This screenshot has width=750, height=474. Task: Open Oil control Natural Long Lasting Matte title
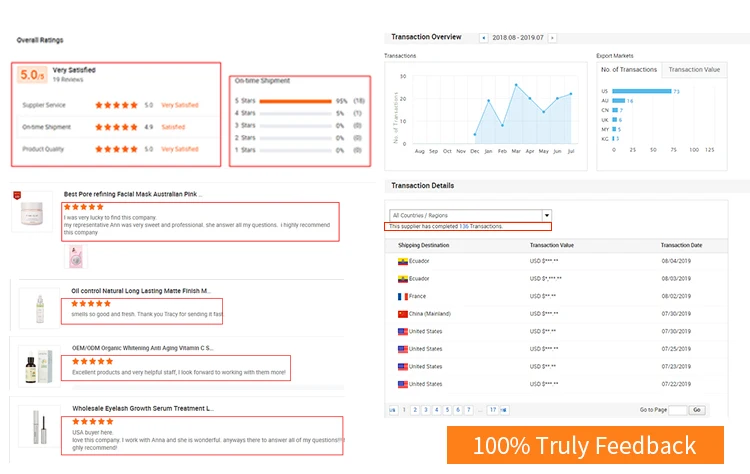[x=141, y=291]
